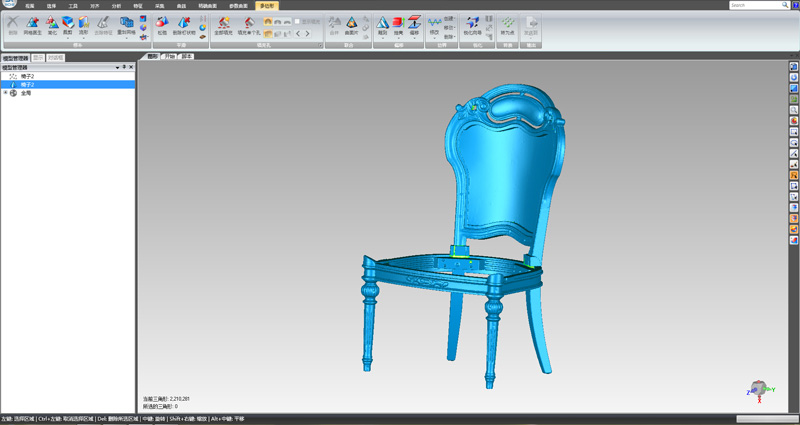This screenshot has width=800, height=425.
Task: Open the 多边形 (Polygons) ribbon tab
Action: (x=267, y=5)
